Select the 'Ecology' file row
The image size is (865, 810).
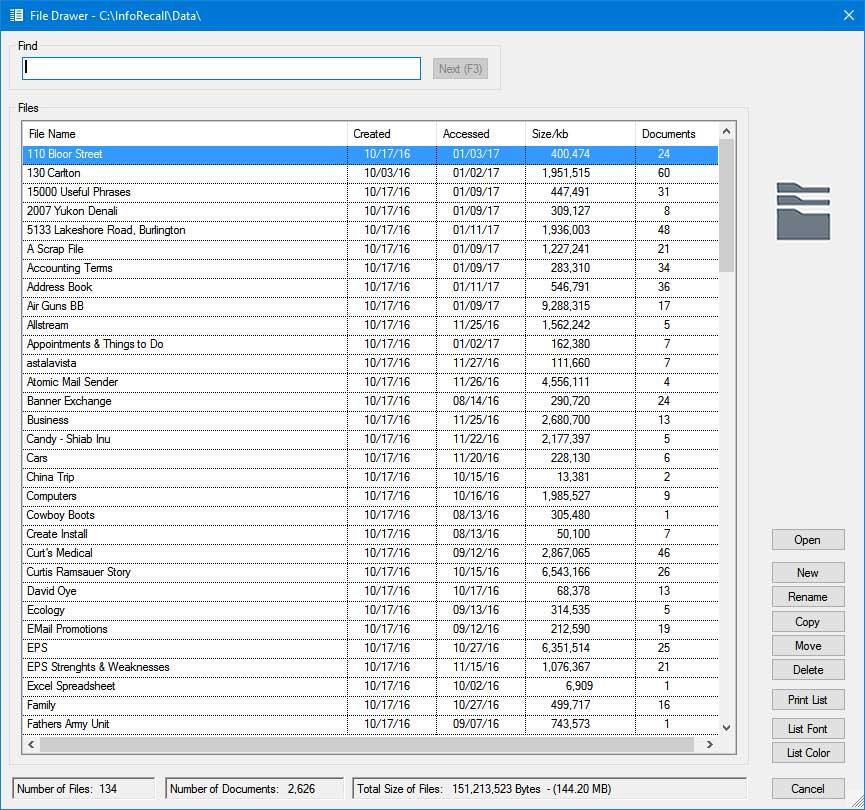coord(370,610)
